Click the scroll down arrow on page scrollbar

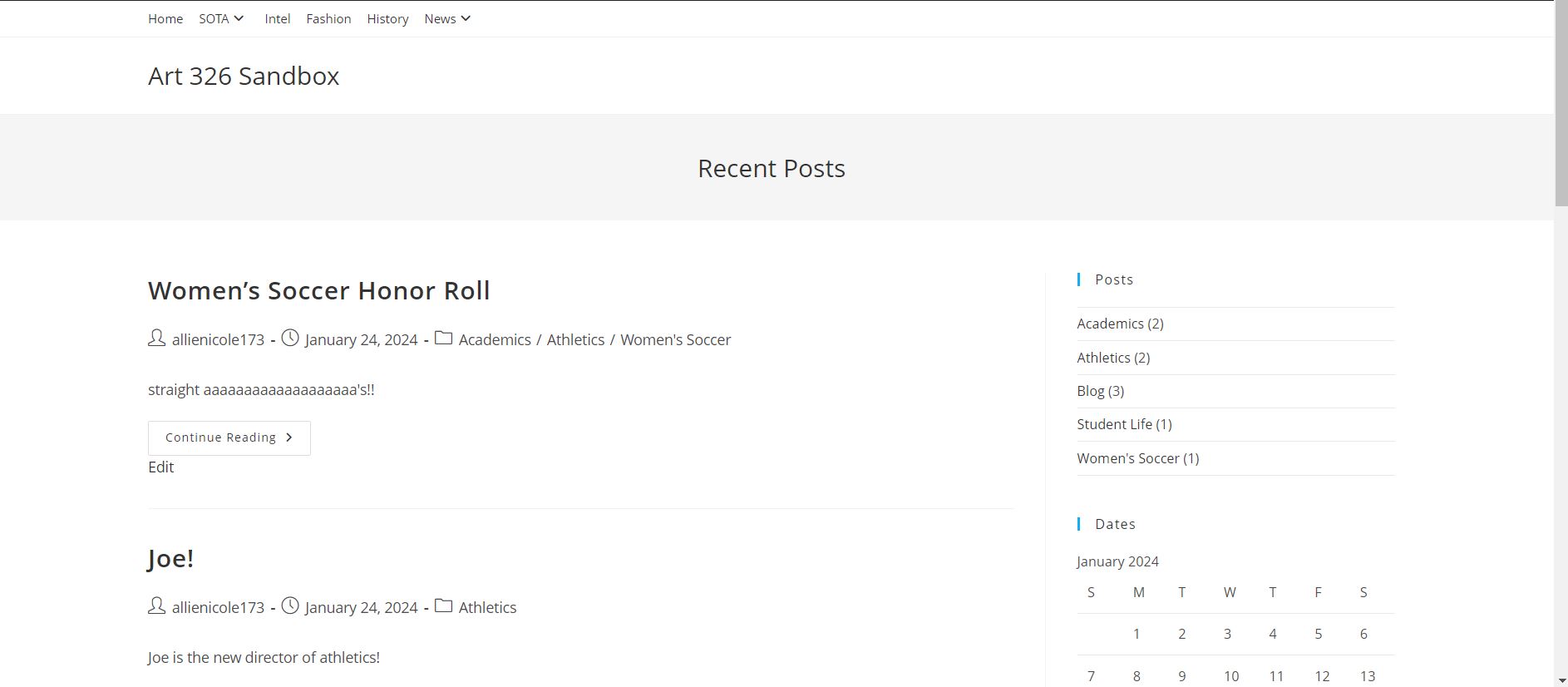click(1561, 680)
